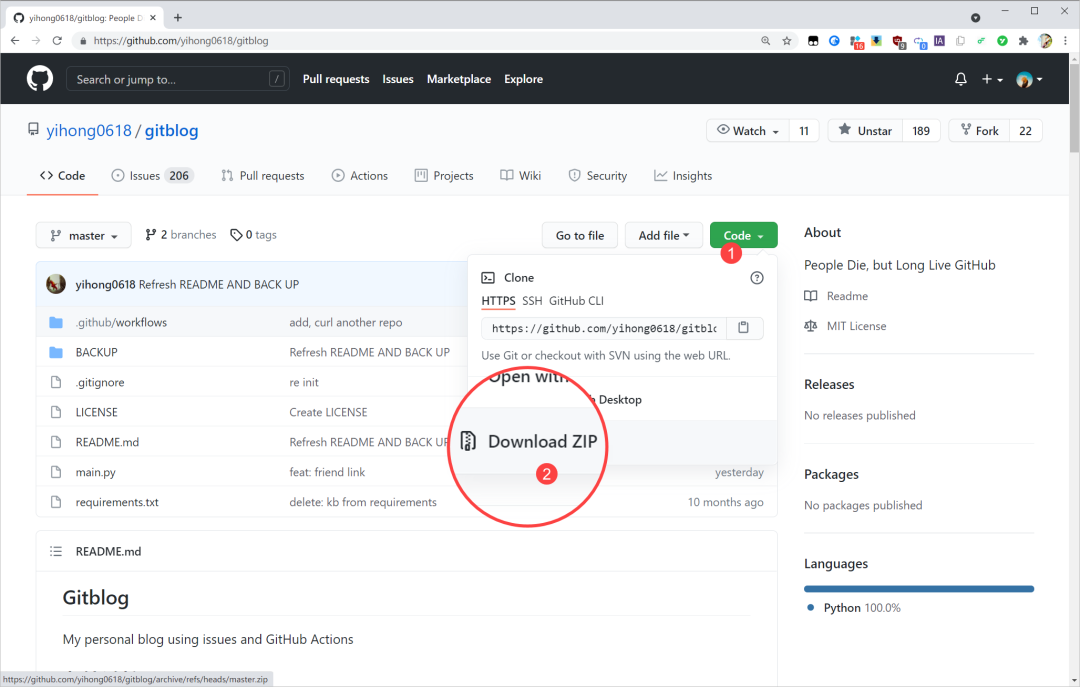The image size is (1080, 687).
Task: Unstar the gitblog repository
Action: pos(864,130)
